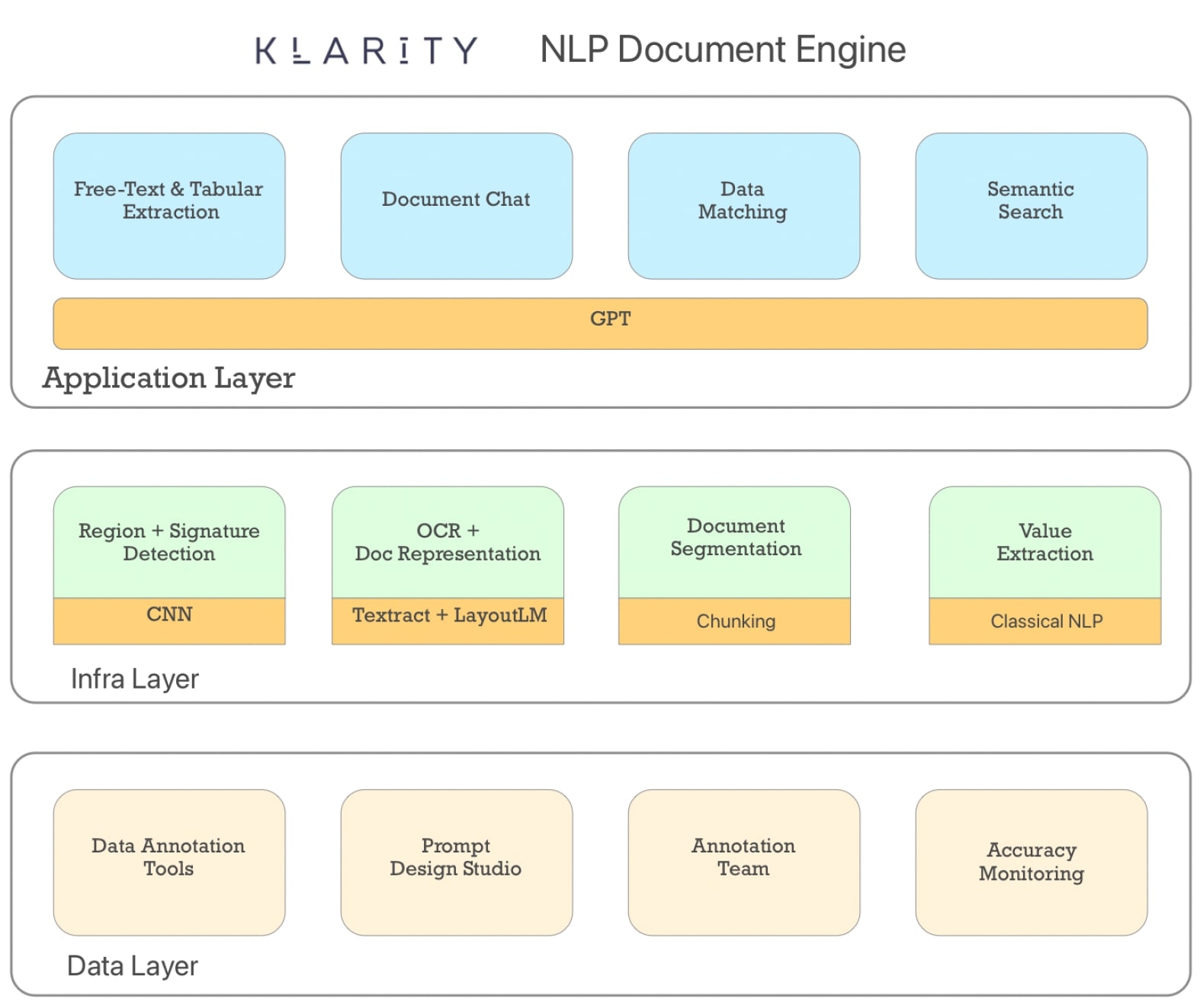This screenshot has height=1008, width=1200.
Task: Click the Data Matching box
Action: (x=744, y=206)
